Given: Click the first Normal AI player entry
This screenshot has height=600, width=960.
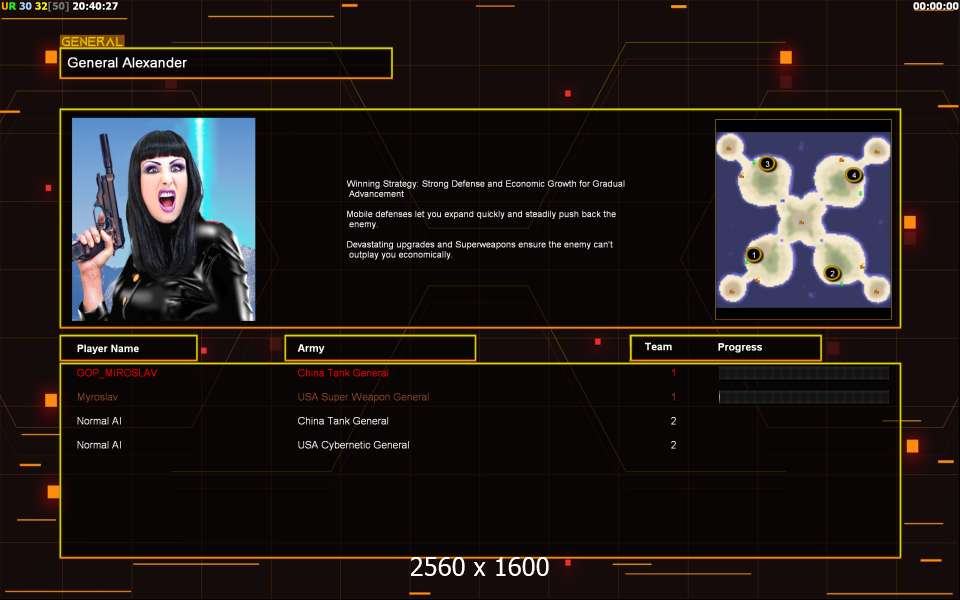Looking at the screenshot, I should point(99,421).
